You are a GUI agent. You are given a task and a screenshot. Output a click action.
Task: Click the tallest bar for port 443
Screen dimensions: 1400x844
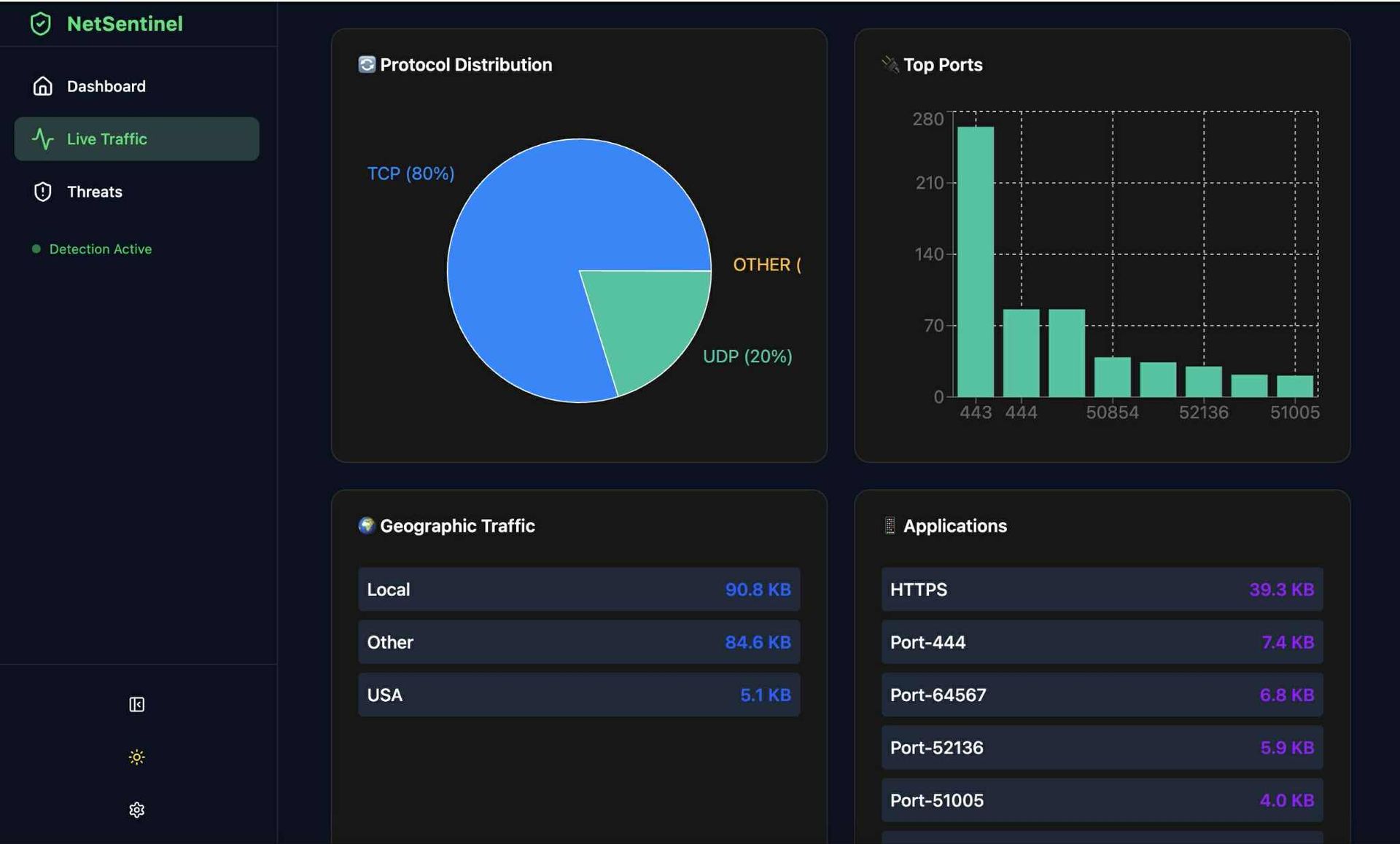click(x=975, y=262)
